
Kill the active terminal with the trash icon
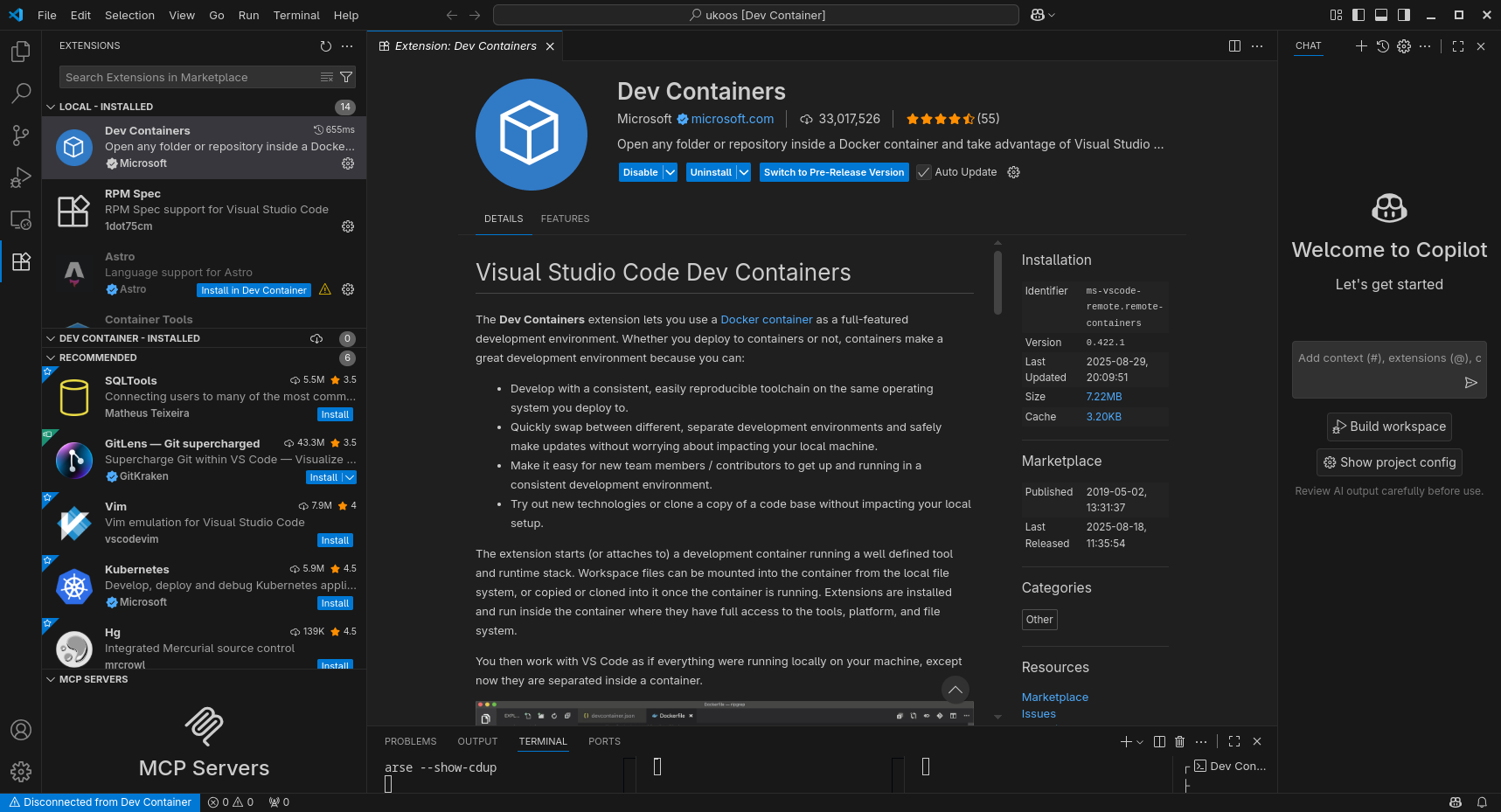[x=1179, y=741]
